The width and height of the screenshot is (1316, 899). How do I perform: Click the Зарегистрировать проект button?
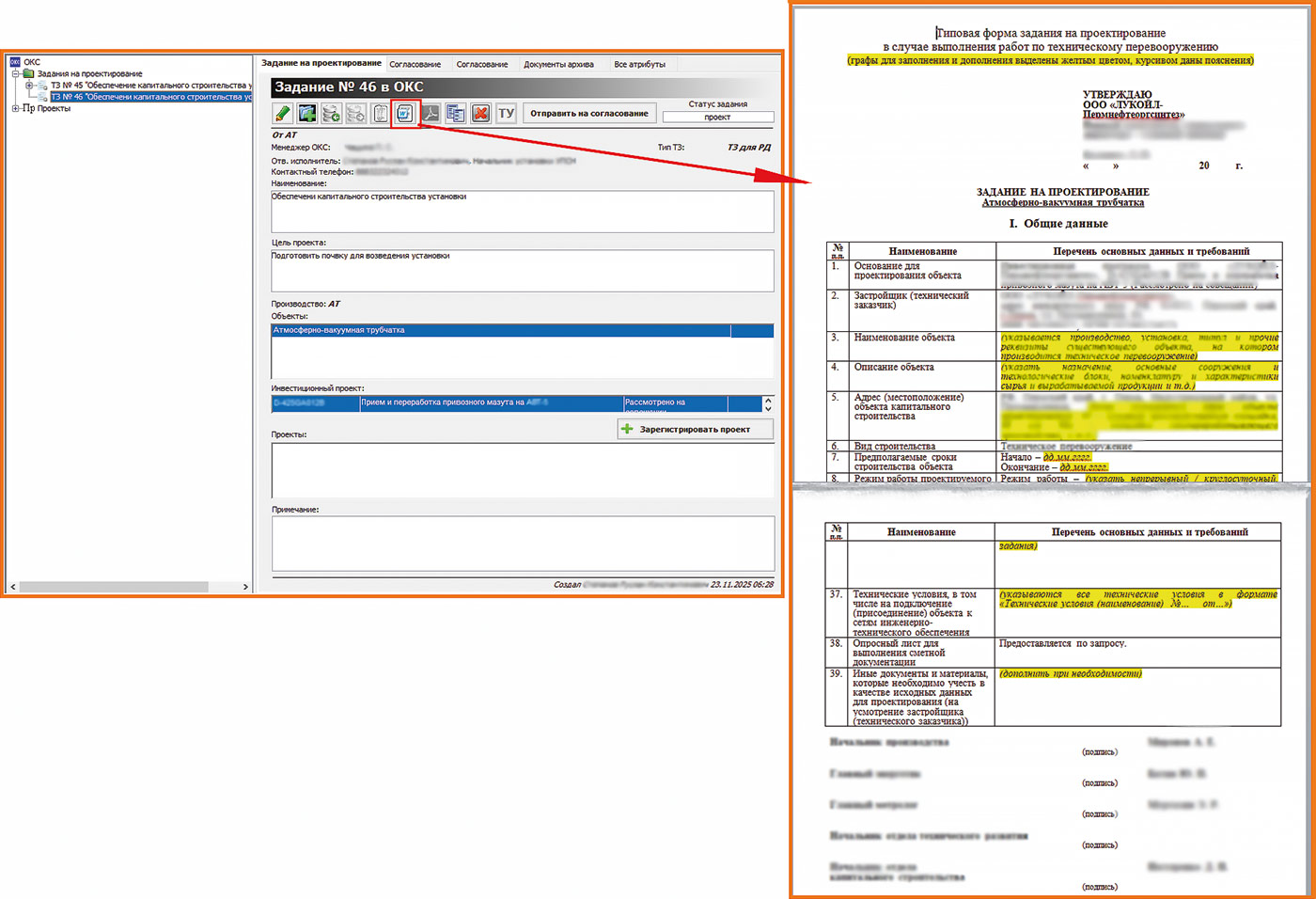coord(695,430)
